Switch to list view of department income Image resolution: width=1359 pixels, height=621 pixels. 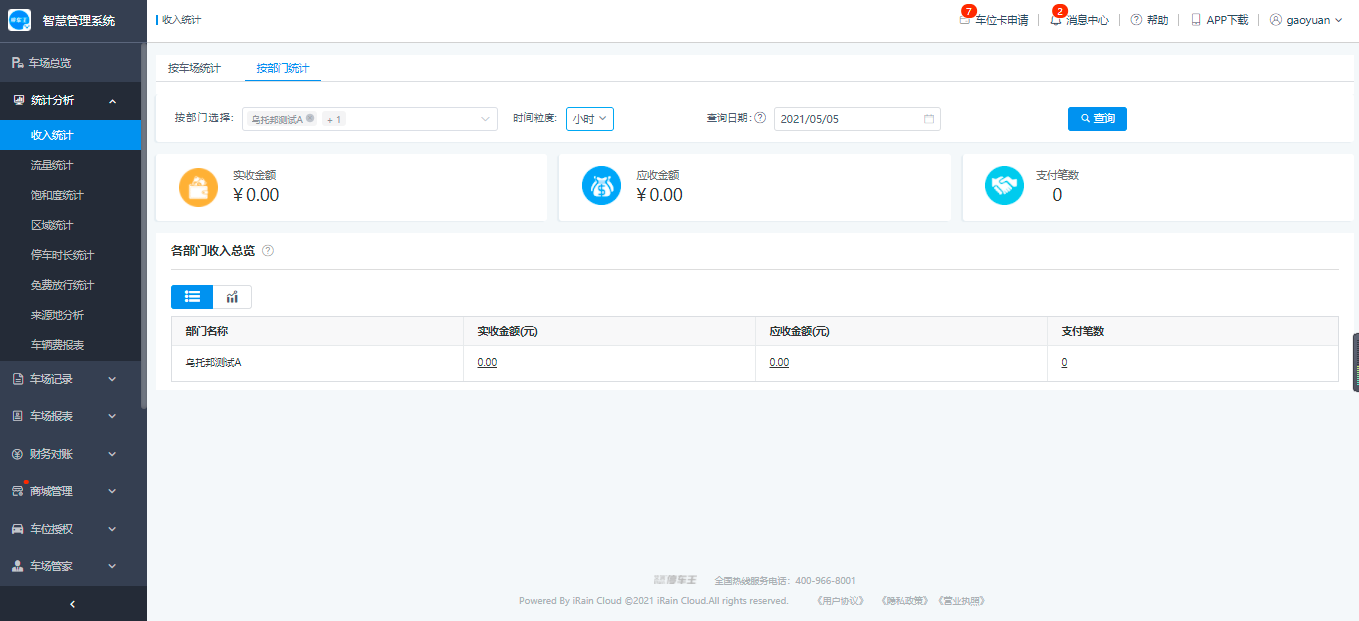pyautogui.click(x=192, y=297)
